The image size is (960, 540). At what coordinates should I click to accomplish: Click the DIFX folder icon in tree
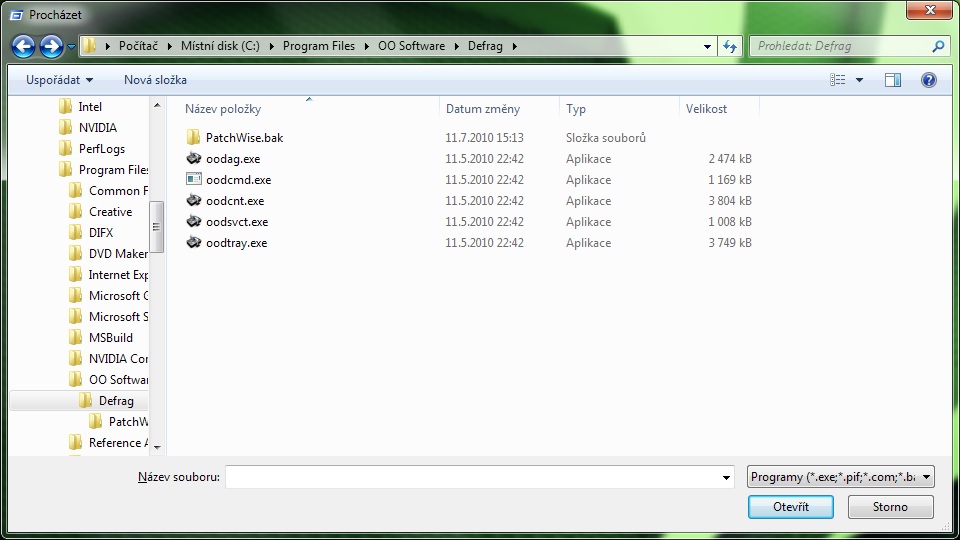75,233
